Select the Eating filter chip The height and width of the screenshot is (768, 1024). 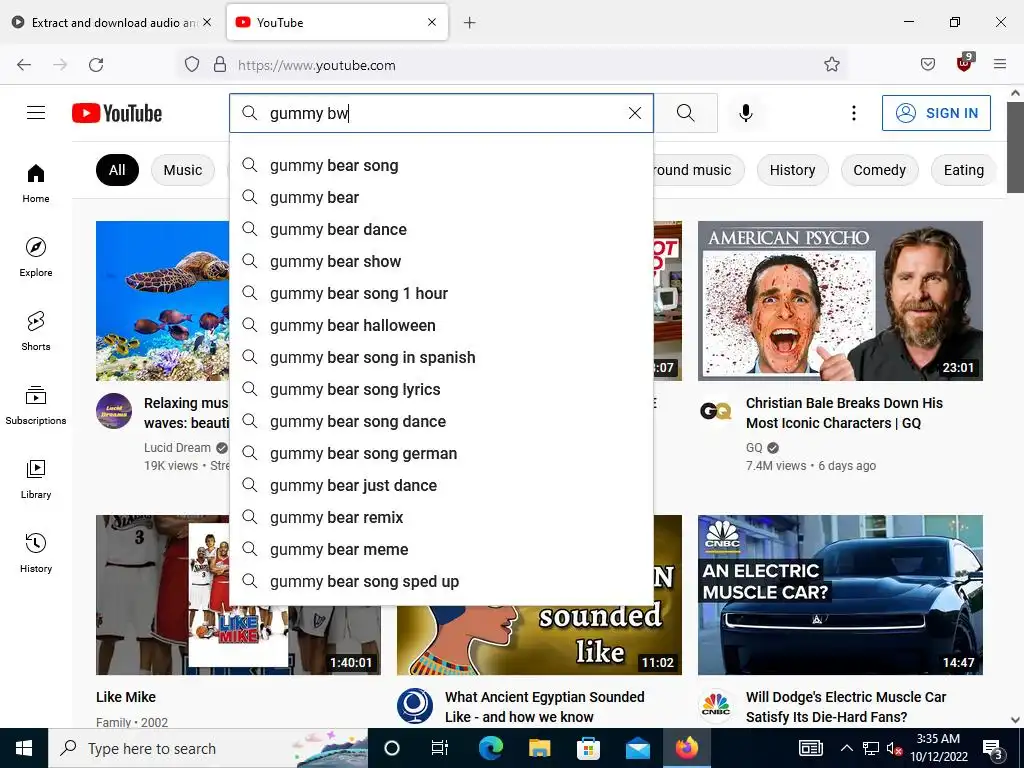point(963,170)
